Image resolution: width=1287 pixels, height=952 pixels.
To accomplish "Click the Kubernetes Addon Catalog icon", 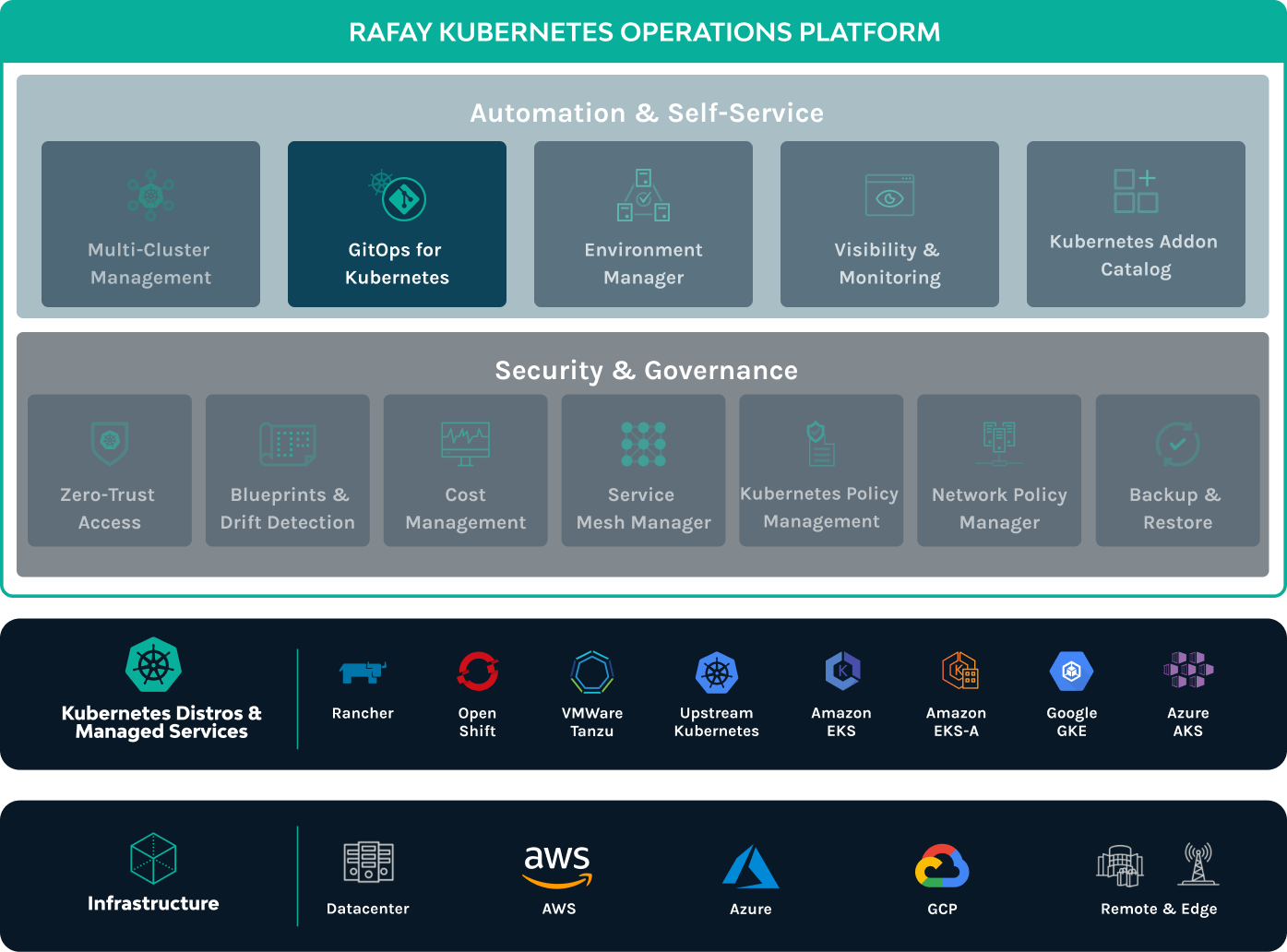I will click(x=1136, y=191).
